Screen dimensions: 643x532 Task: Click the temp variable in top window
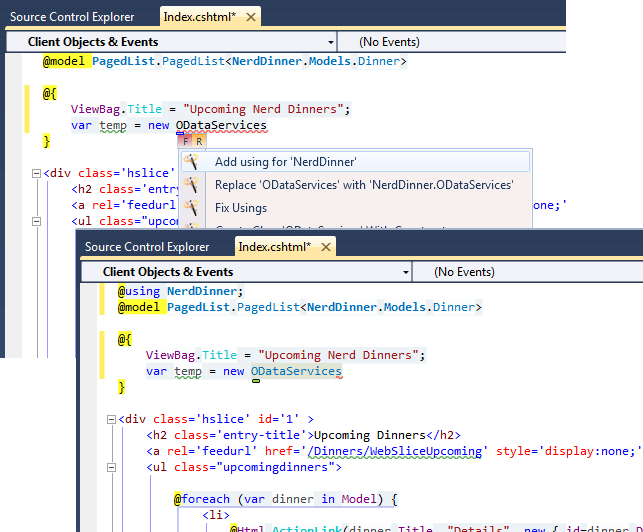[x=113, y=125]
